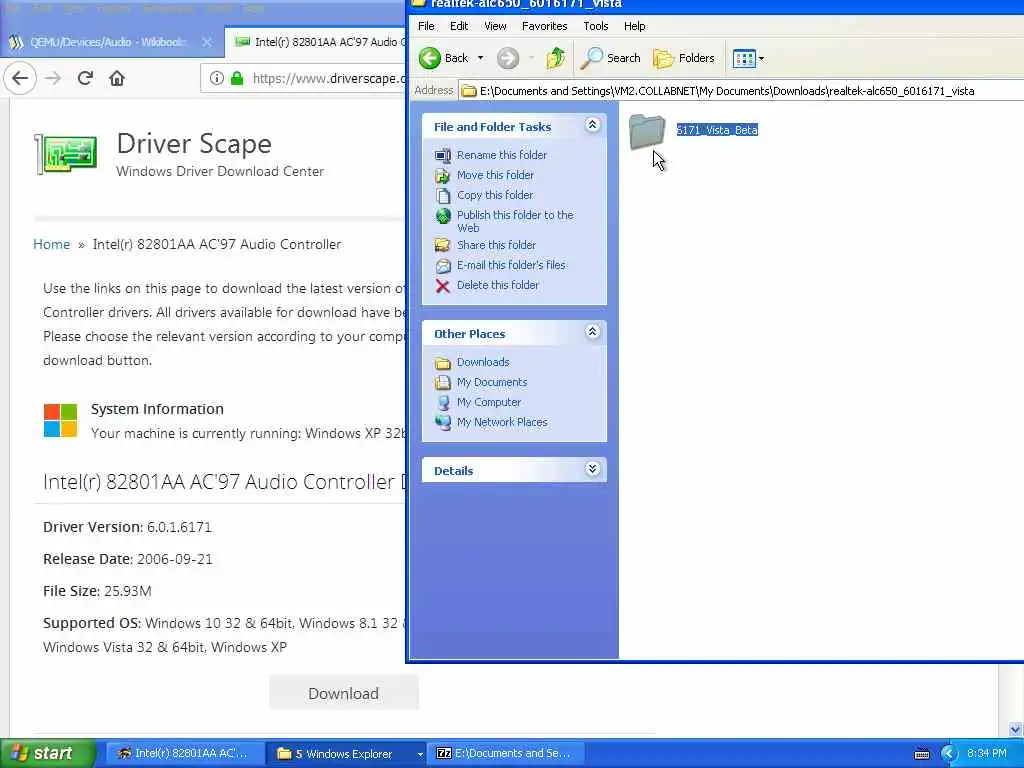Click the Release Date 2006-09-21 text

point(128,559)
